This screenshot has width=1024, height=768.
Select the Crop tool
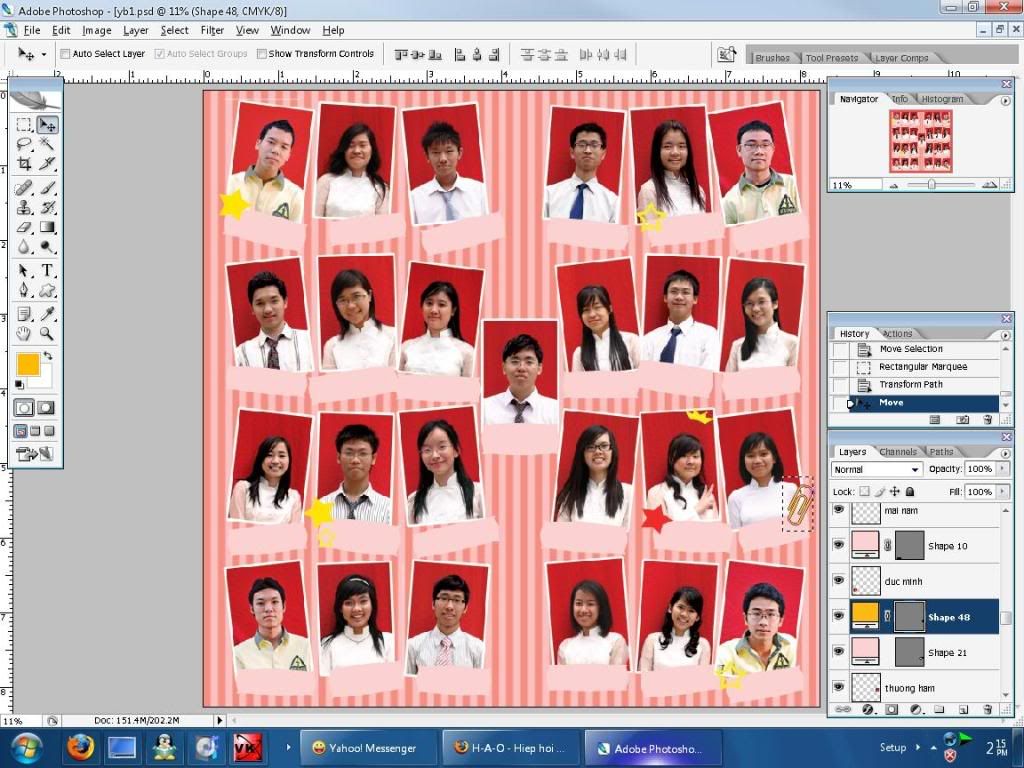pyautogui.click(x=24, y=163)
